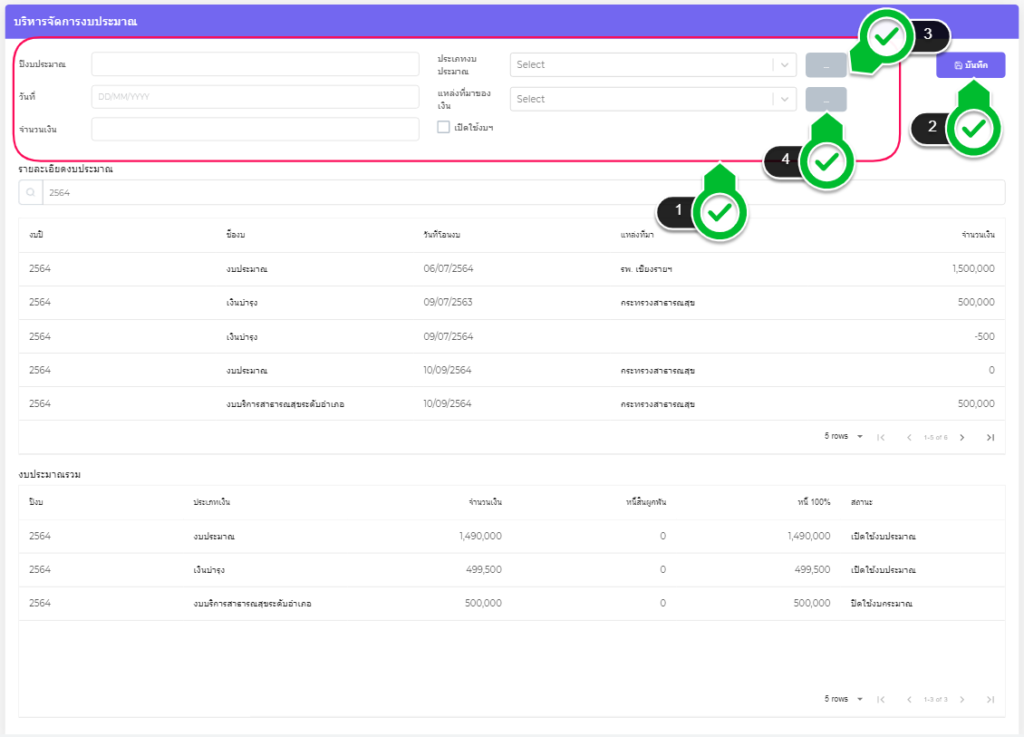Go to next page of รายละเอียดงบประมาณ table

[x=962, y=437]
